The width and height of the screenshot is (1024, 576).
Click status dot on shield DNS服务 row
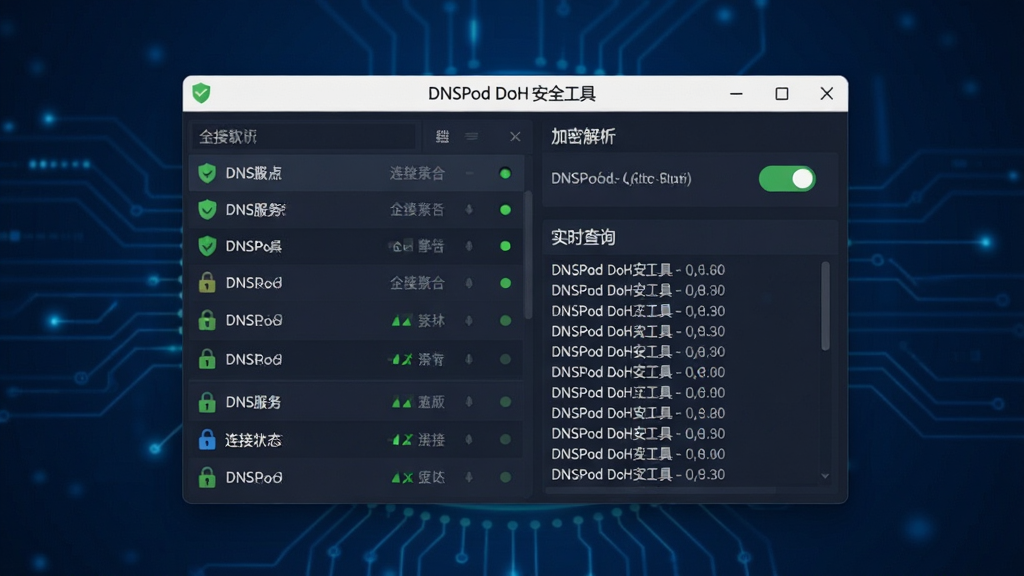505,210
